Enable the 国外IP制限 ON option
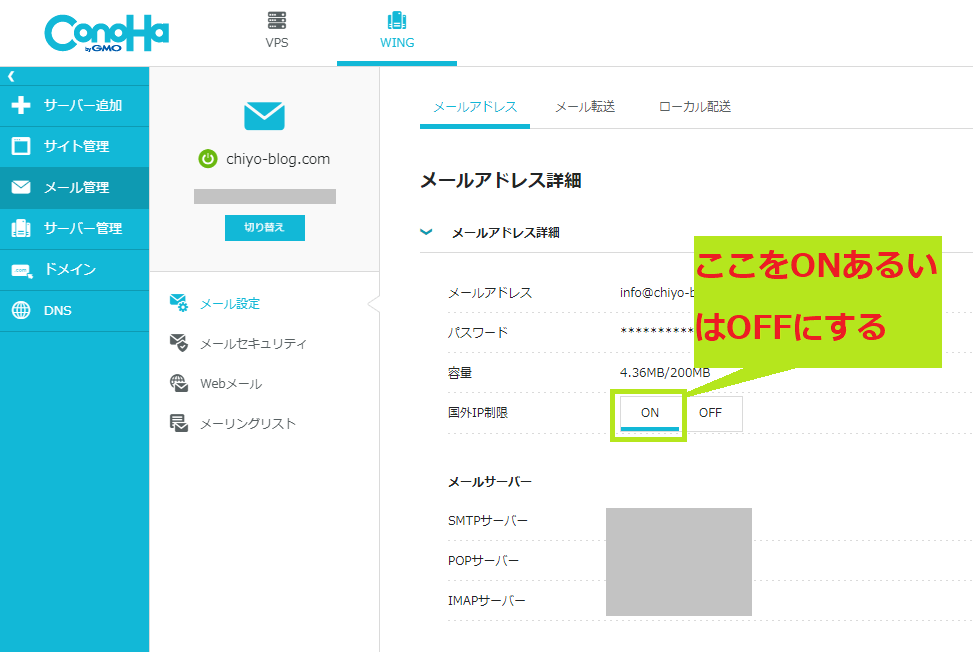The width and height of the screenshot is (973, 652). click(x=648, y=413)
